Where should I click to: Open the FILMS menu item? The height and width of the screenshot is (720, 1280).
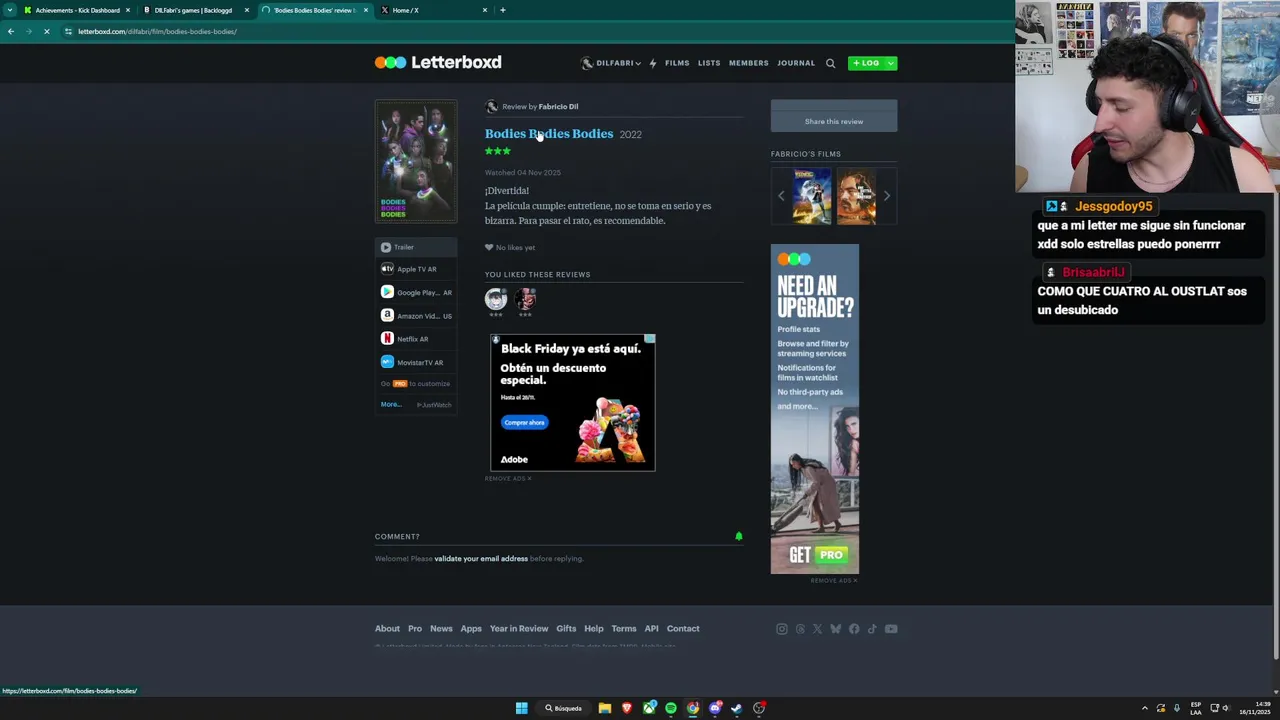677,63
